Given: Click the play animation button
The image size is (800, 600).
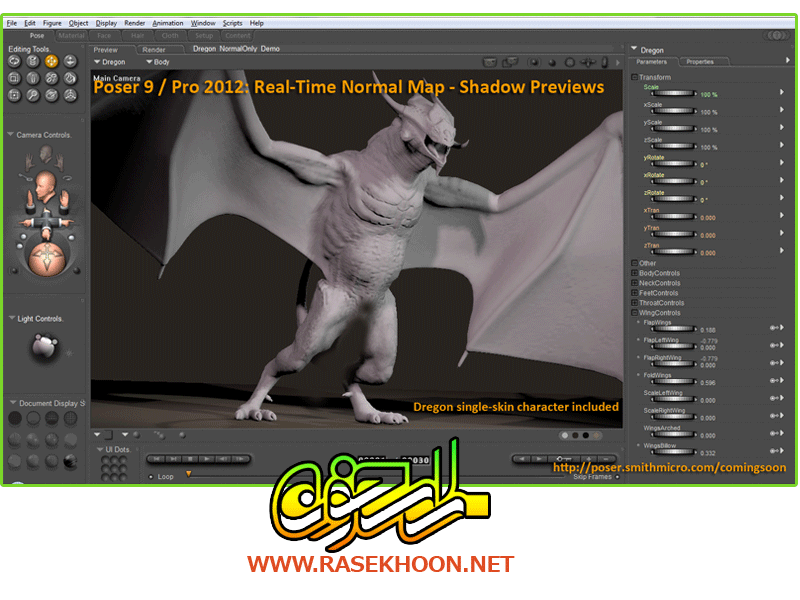Looking at the screenshot, I should (x=206, y=459).
